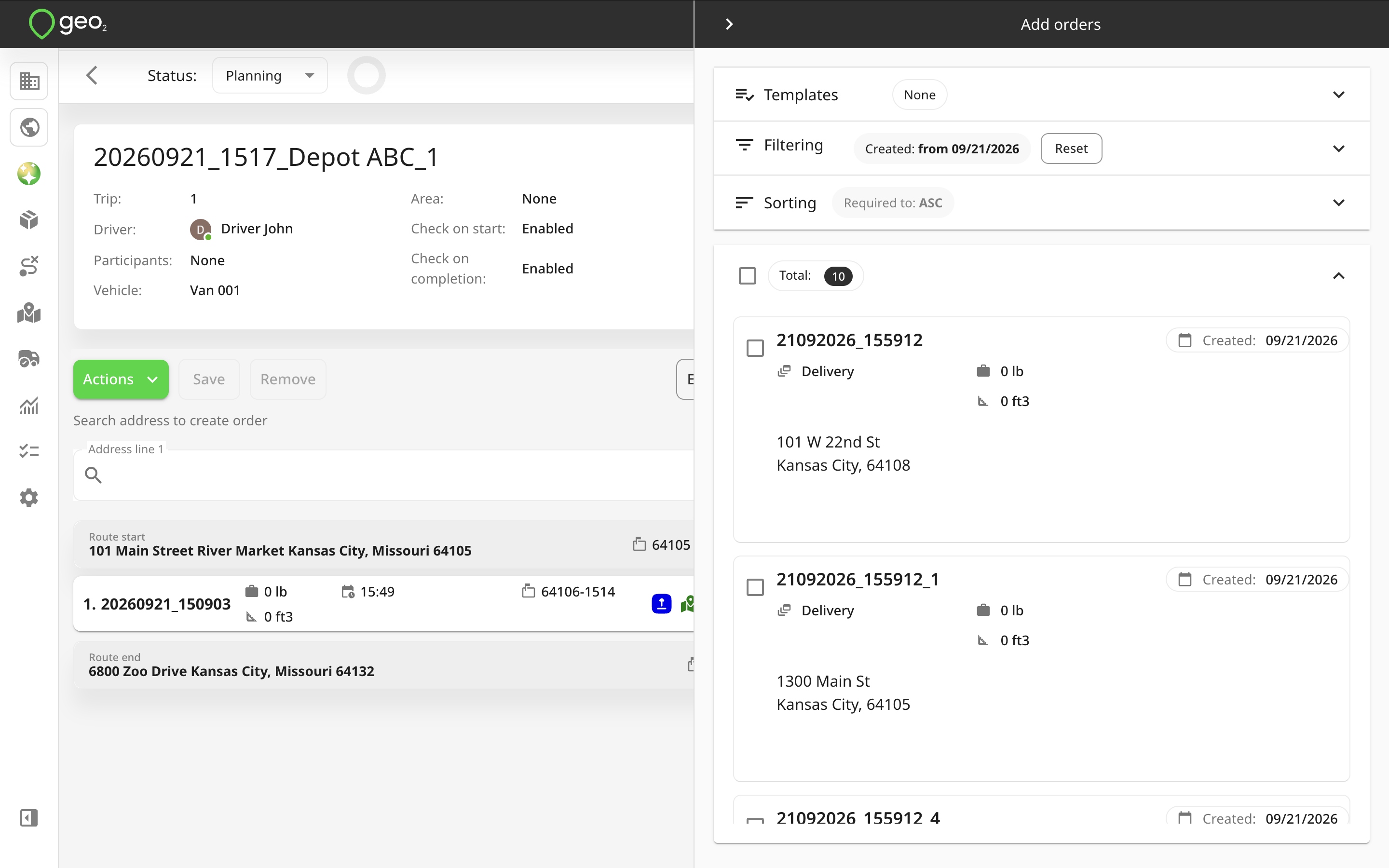
Task: Click the Driver John avatar
Action: point(201,229)
